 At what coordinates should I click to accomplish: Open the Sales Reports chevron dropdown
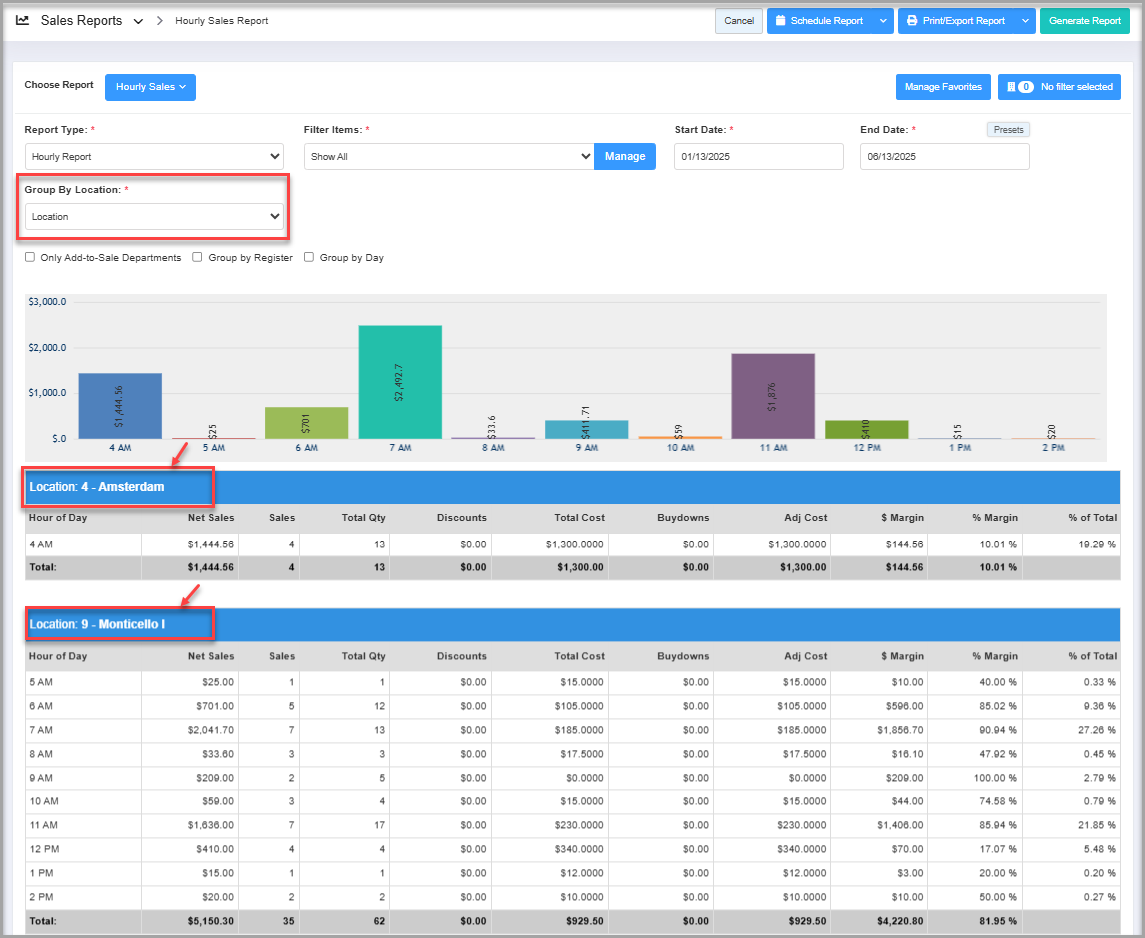pos(138,21)
